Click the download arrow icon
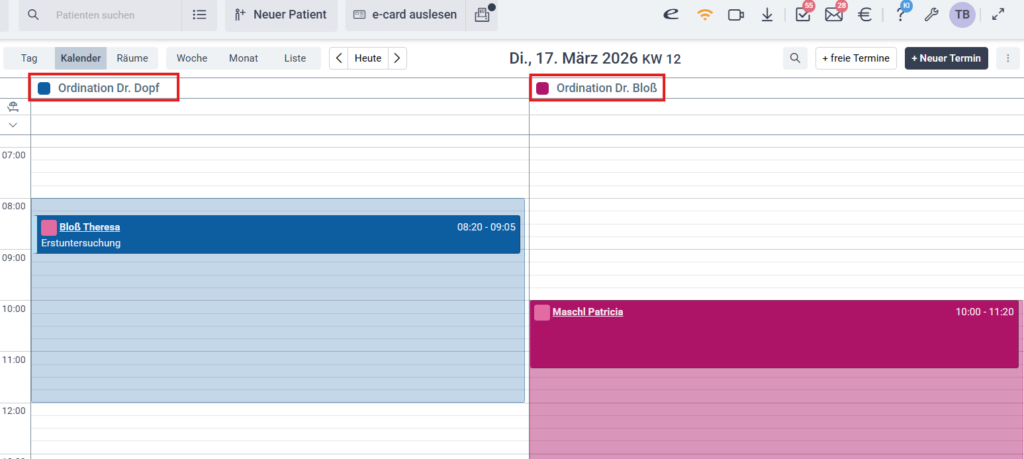Screen dimensions: 1024x459 pos(767,15)
